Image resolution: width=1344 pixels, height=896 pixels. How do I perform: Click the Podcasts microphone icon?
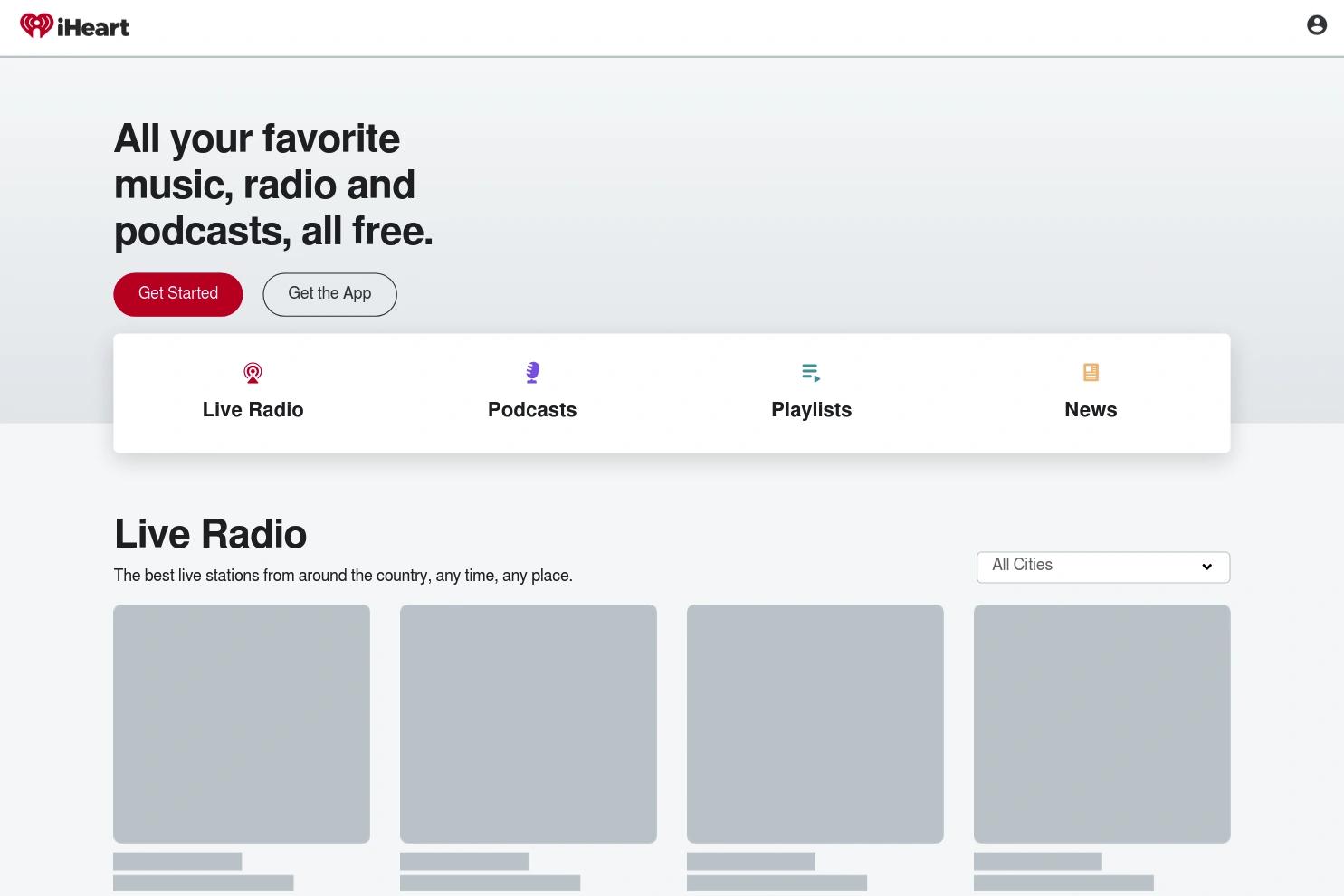tap(532, 372)
